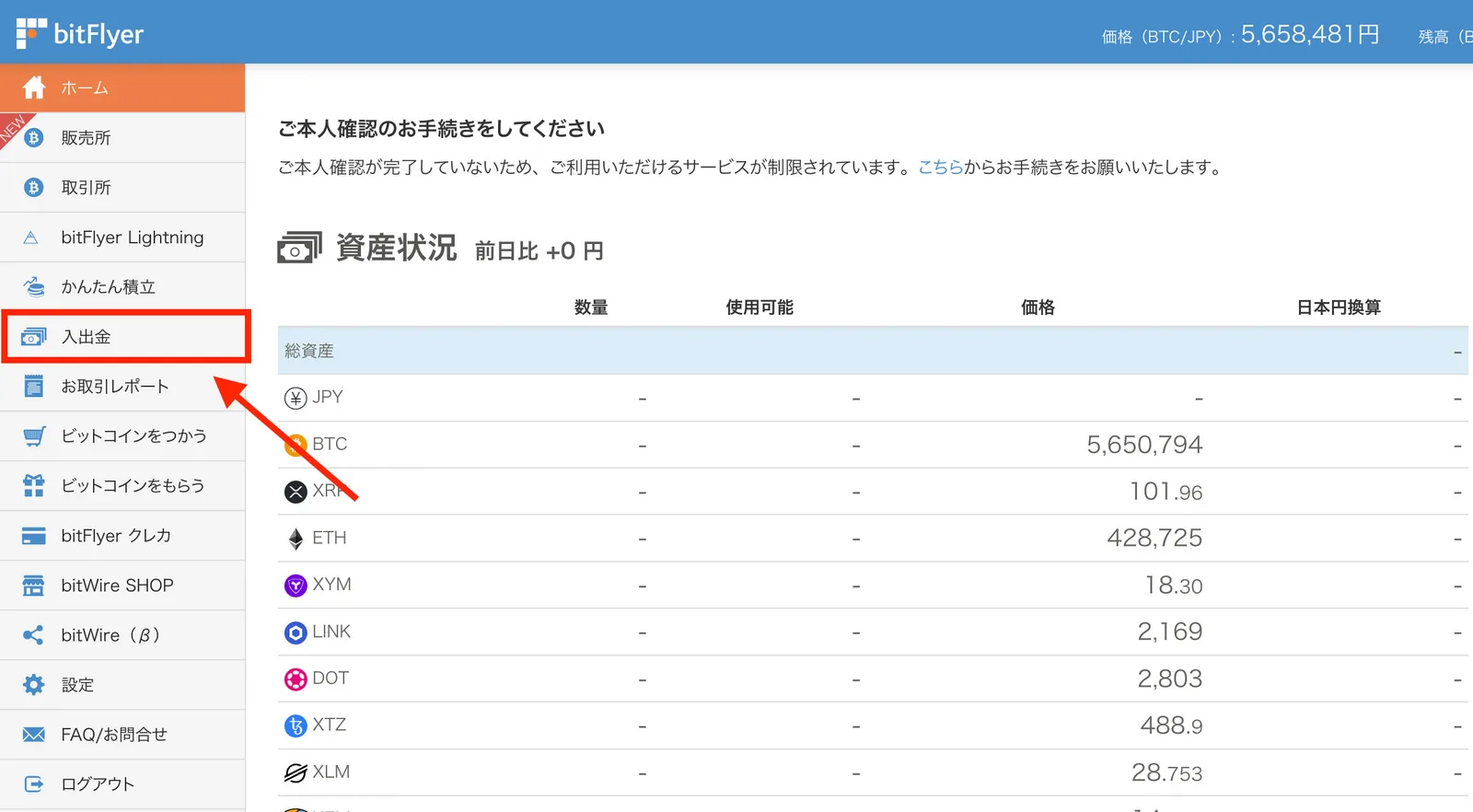Click the bitWire SHOP store icon

[x=34, y=586]
